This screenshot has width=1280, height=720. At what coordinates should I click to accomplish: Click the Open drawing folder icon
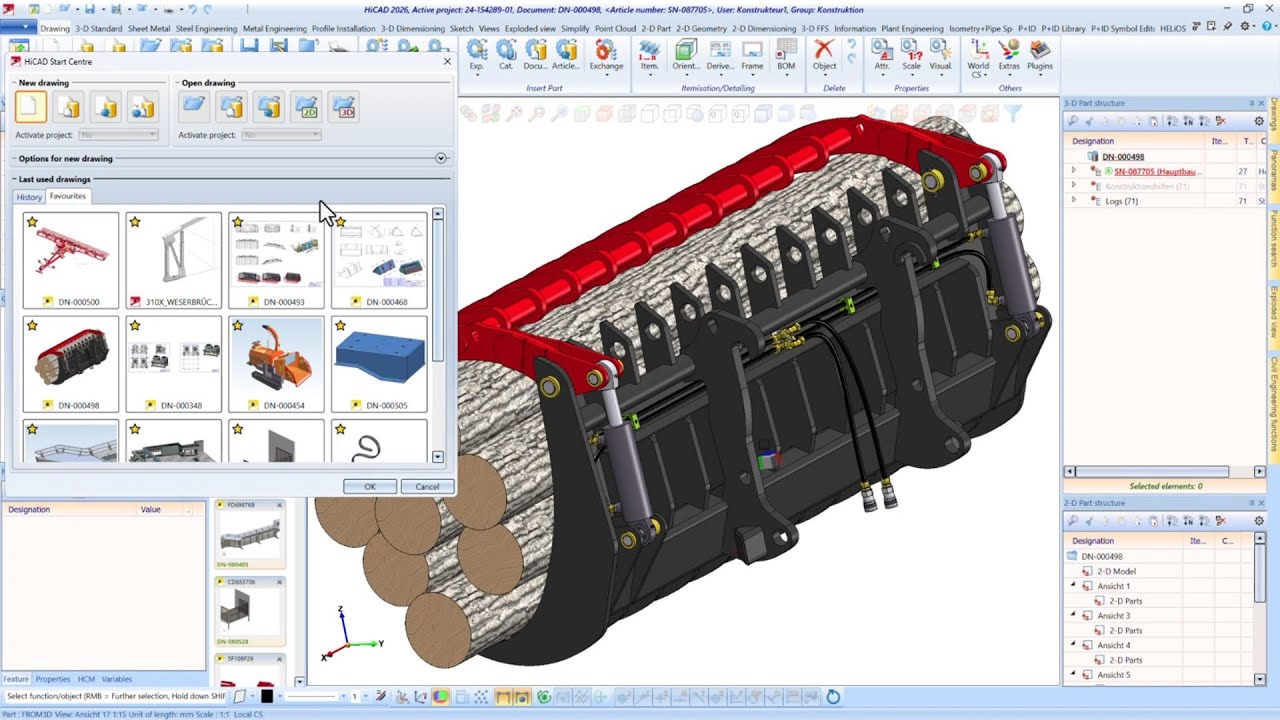point(194,106)
